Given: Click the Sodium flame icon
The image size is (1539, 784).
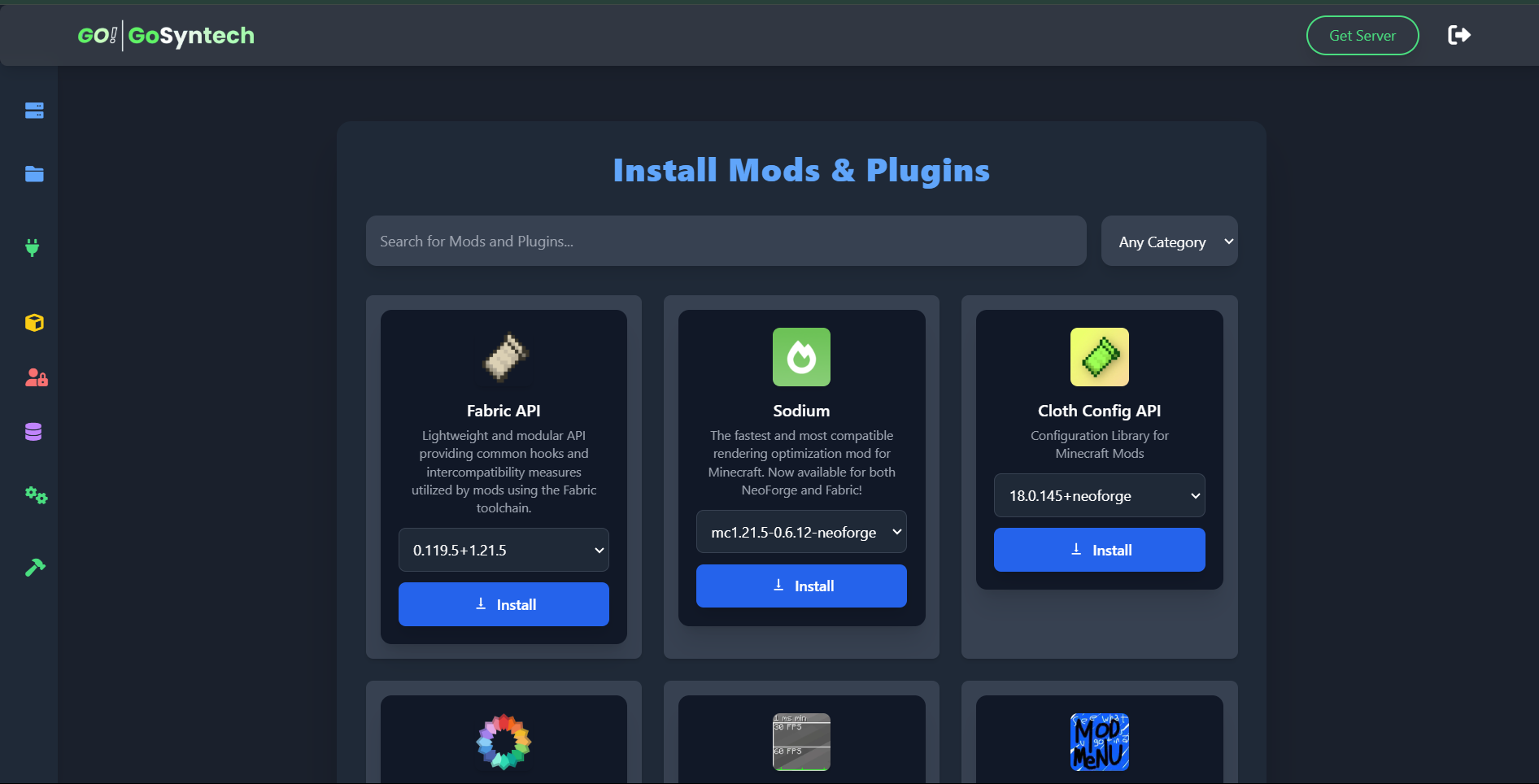Looking at the screenshot, I should click(801, 357).
